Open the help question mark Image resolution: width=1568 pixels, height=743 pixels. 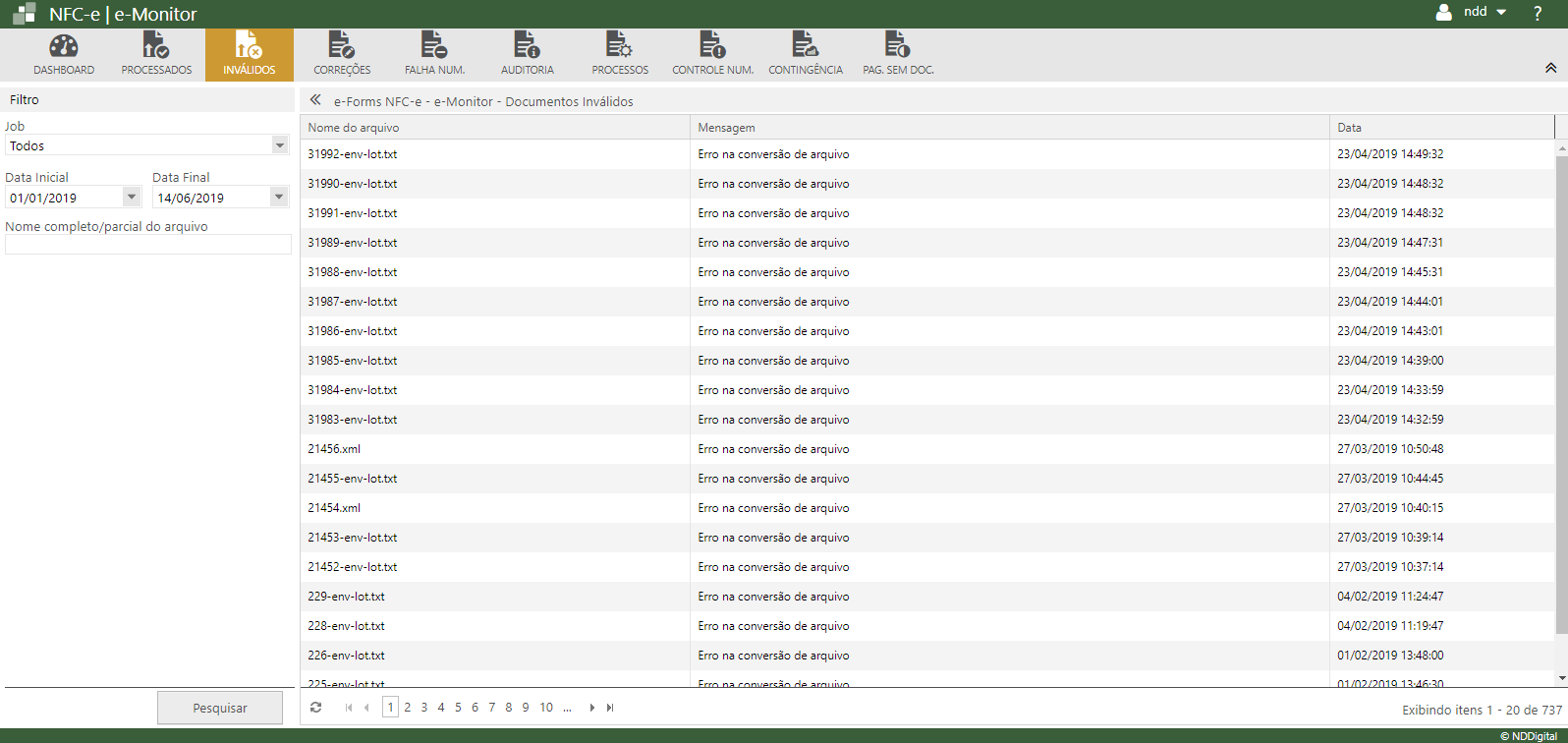[x=1538, y=13]
